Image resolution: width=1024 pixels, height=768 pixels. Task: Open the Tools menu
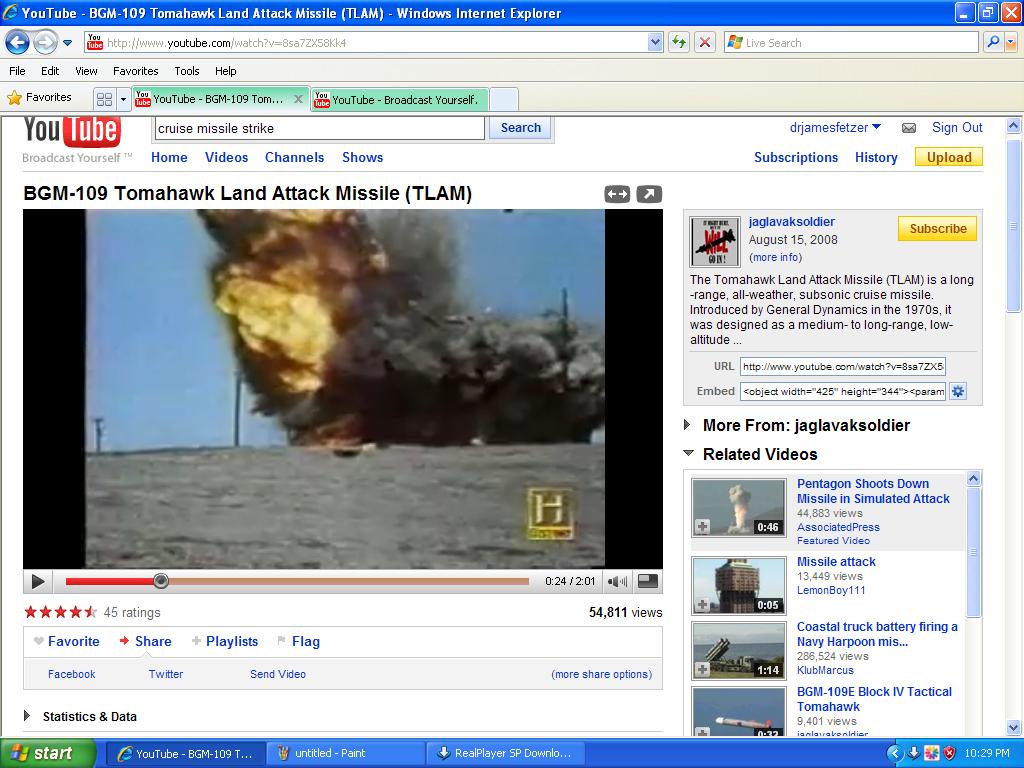pos(187,71)
